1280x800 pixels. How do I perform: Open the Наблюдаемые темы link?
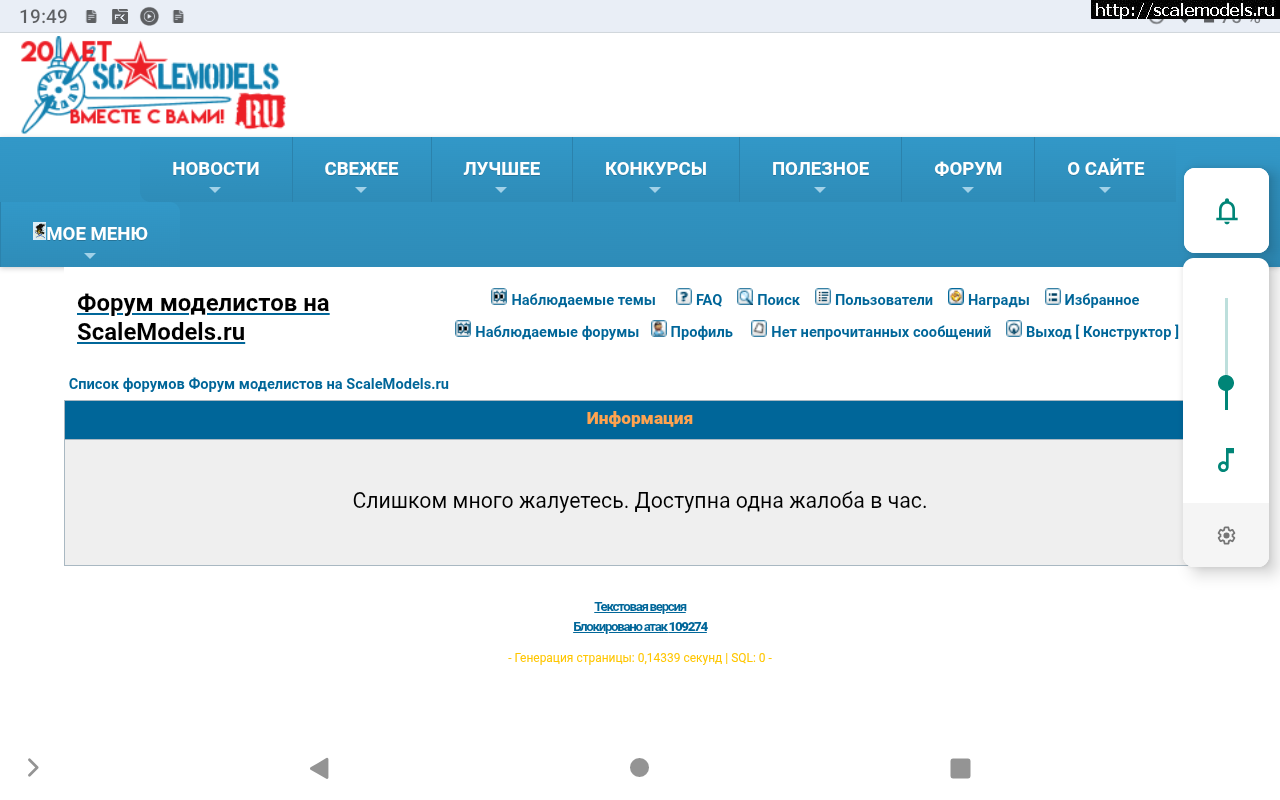[x=582, y=300]
